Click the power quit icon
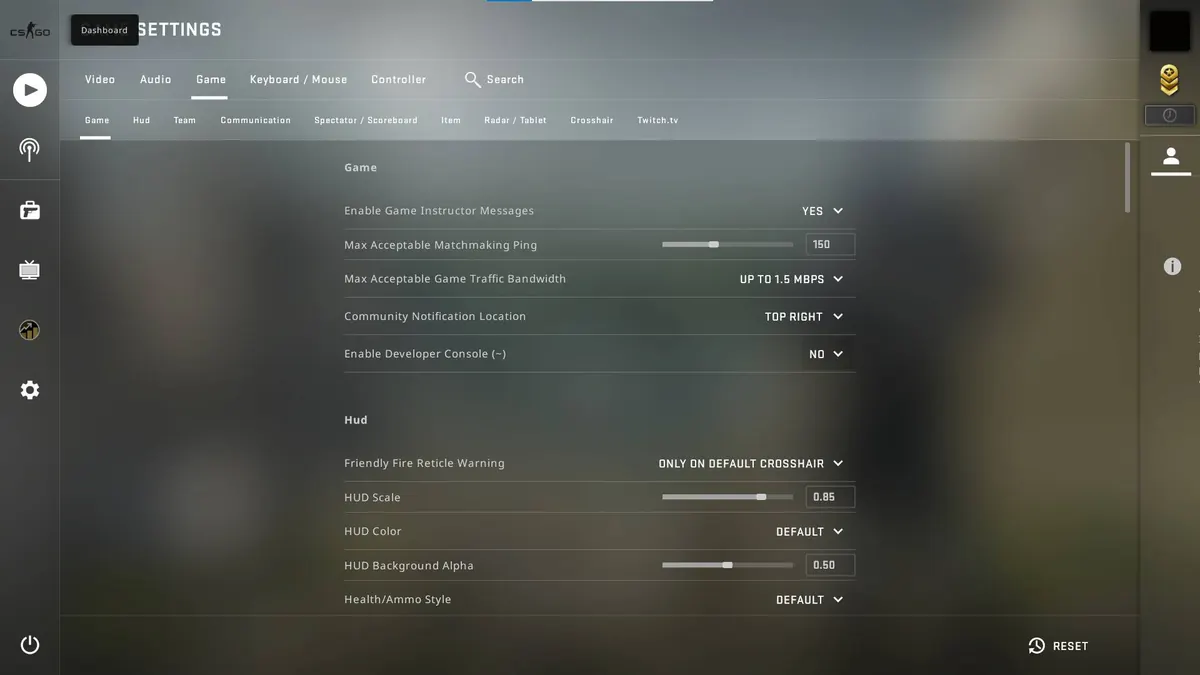Image resolution: width=1200 pixels, height=675 pixels. click(x=30, y=645)
